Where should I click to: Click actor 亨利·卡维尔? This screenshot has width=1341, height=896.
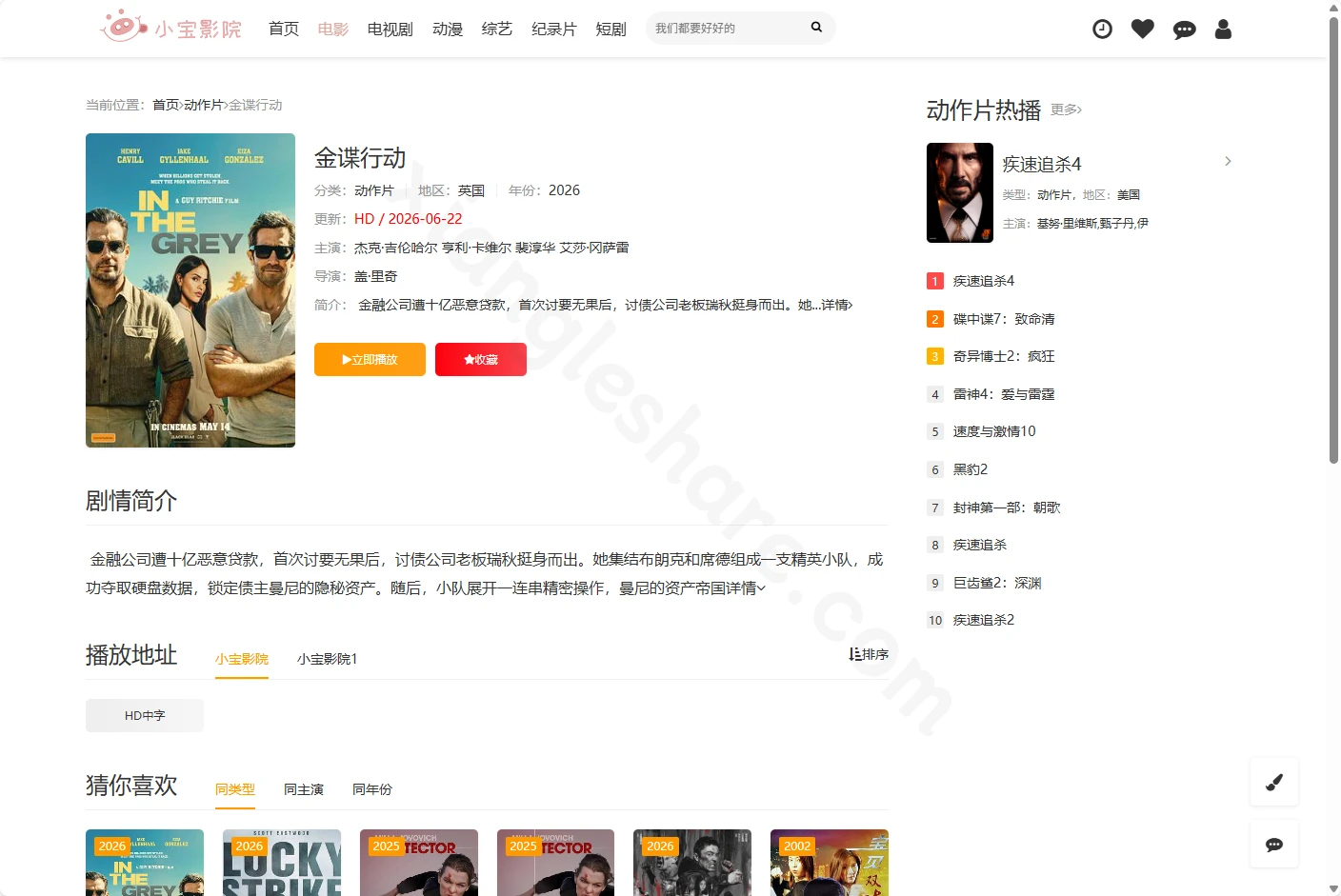[x=477, y=248]
